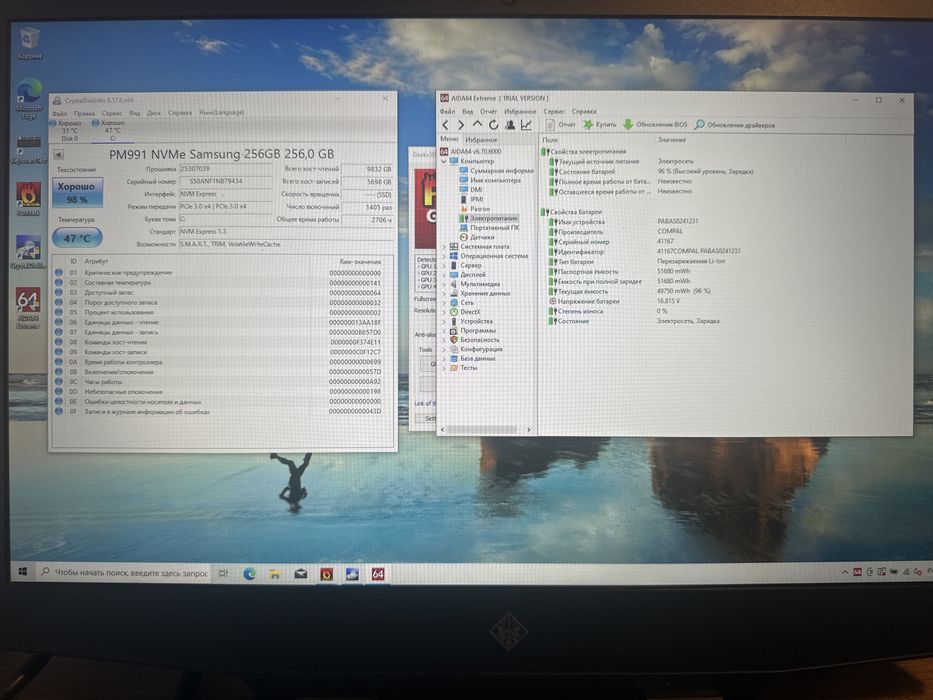Select Disk 0 in CrystalDiskInfo
The height and width of the screenshot is (700, 933).
[x=67, y=130]
